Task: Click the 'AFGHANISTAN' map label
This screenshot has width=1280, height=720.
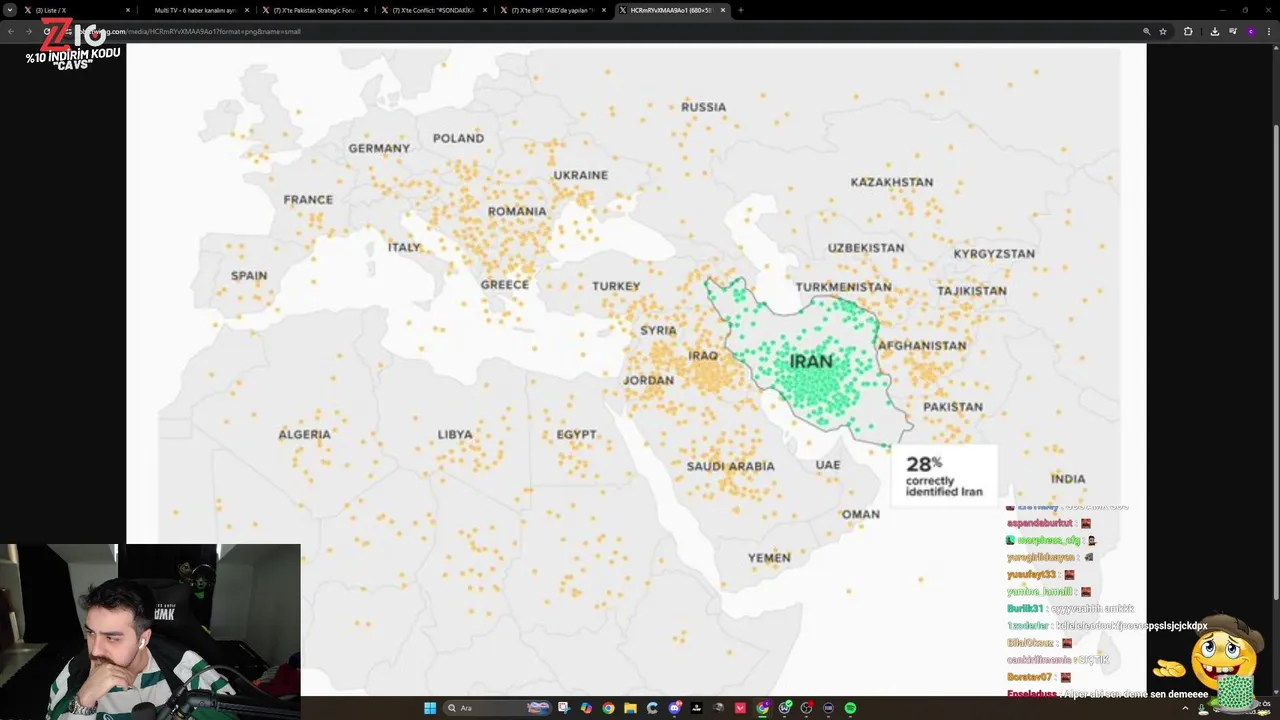Action: [x=922, y=345]
